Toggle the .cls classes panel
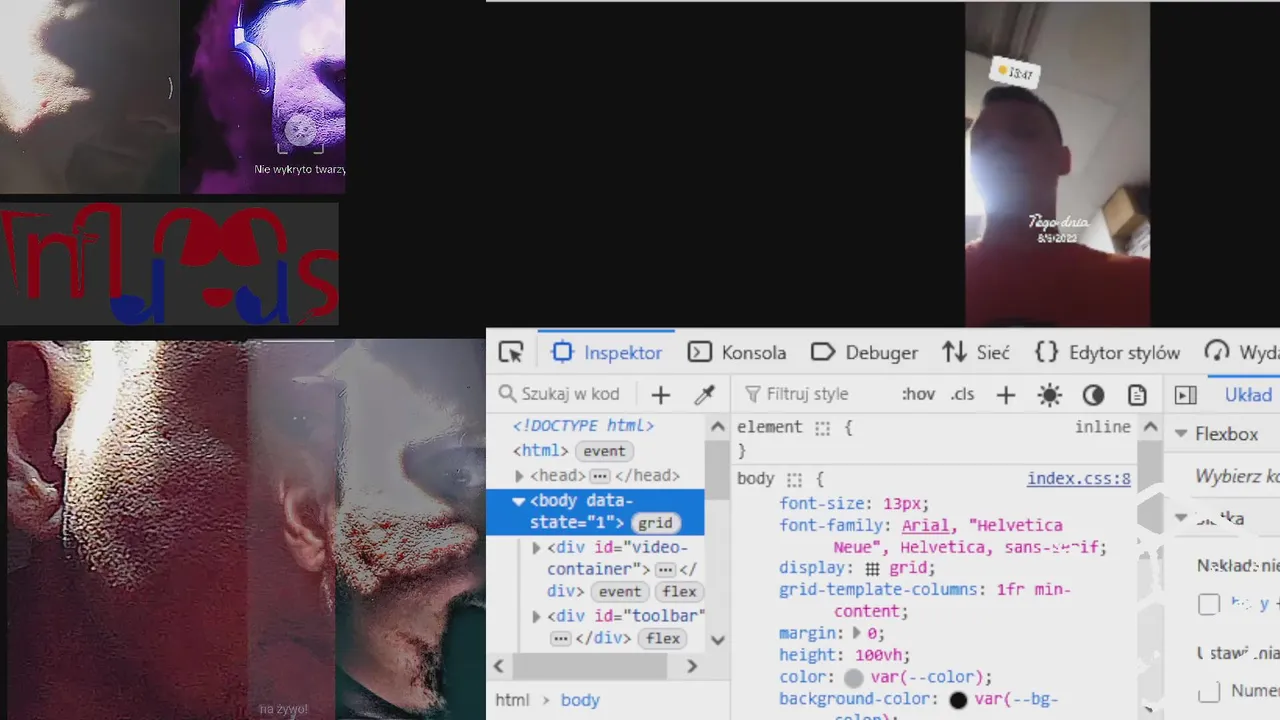The width and height of the screenshot is (1280, 720). (x=961, y=394)
